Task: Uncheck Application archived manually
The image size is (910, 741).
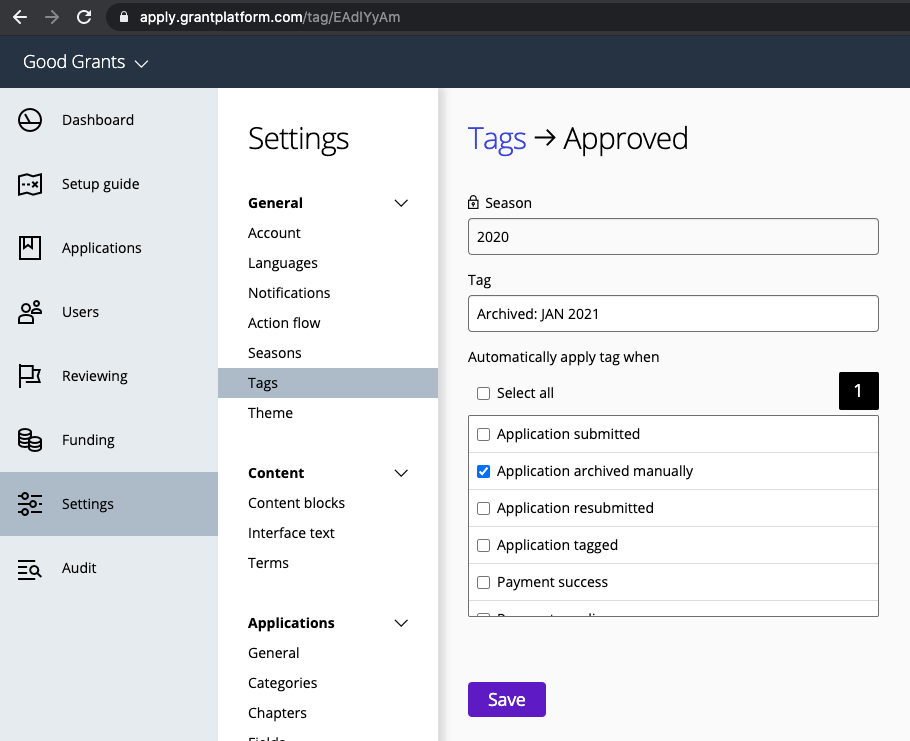Action: tap(483, 471)
